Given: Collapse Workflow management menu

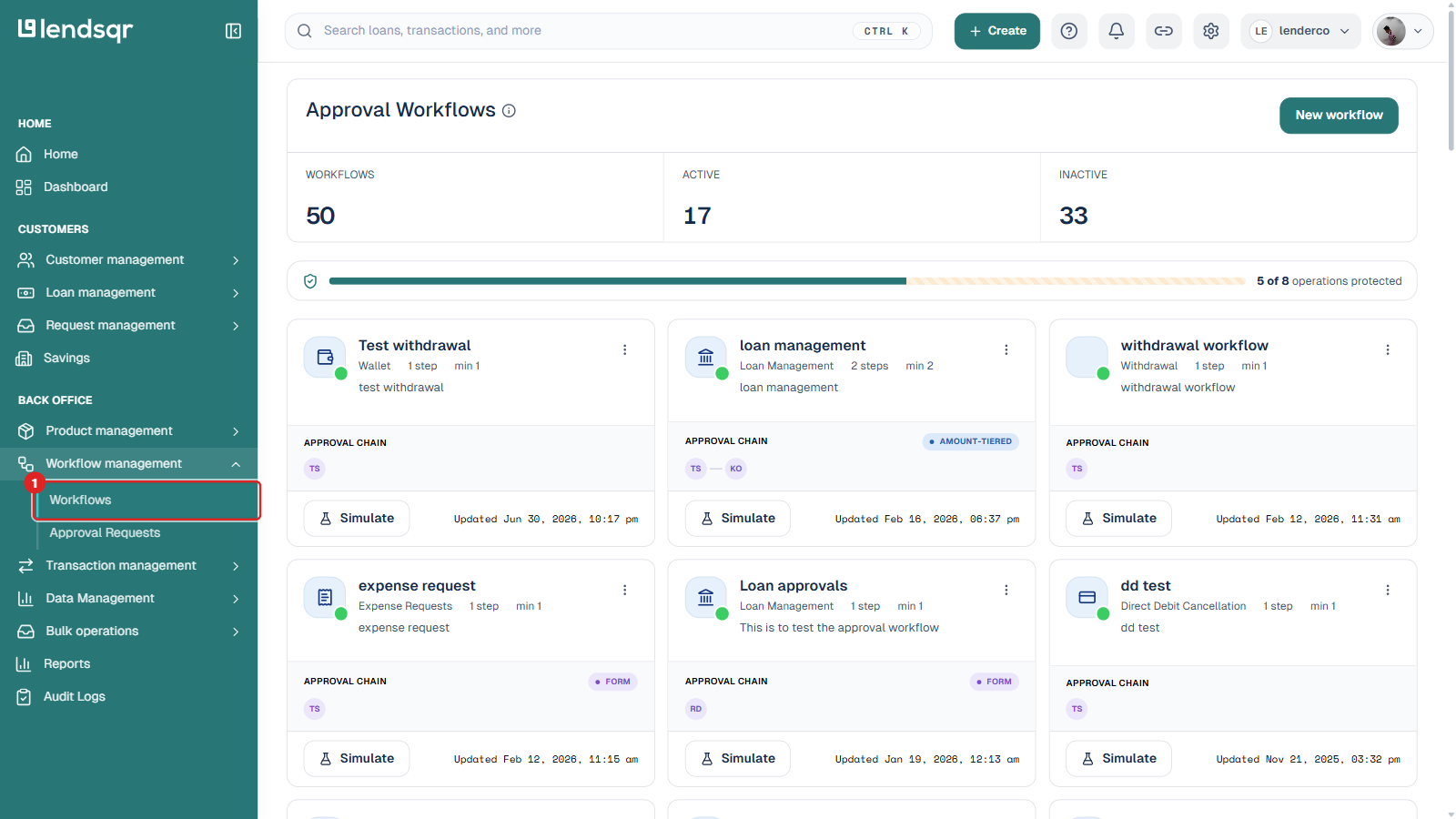Looking at the screenshot, I should click(128, 464).
